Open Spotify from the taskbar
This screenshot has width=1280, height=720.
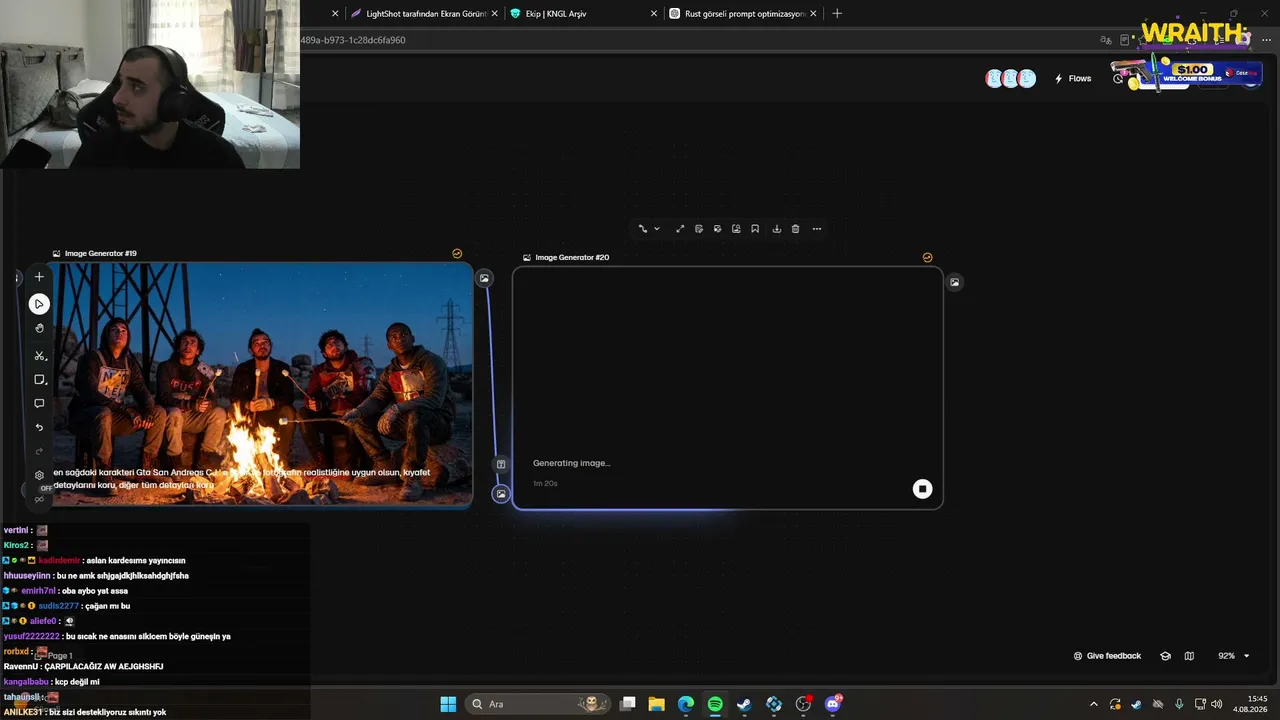coord(715,704)
